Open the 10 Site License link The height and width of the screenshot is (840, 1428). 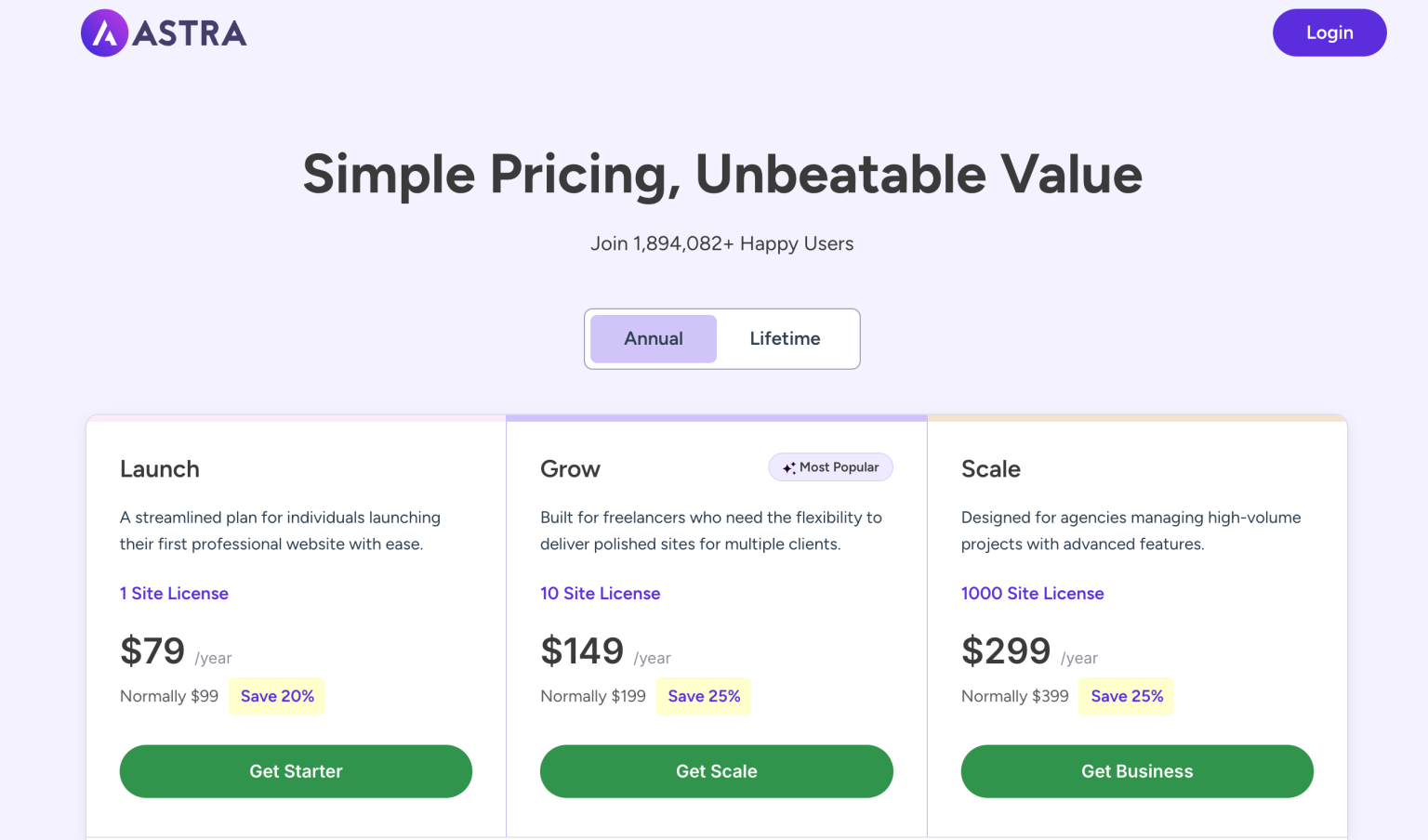click(x=600, y=594)
